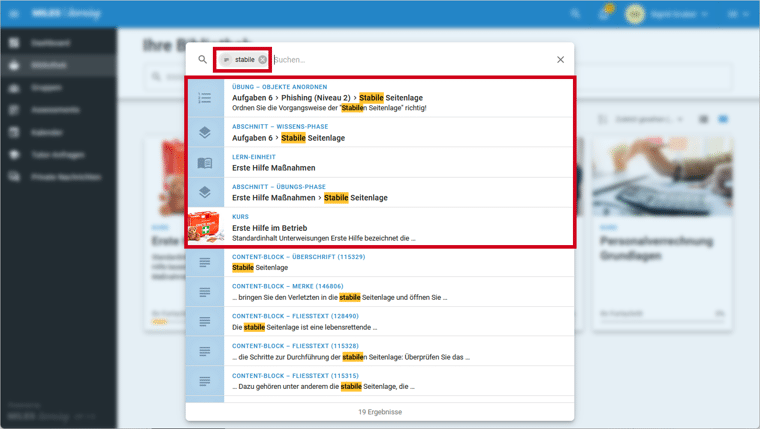
Task: Open course thumbnail Erste Hilfe im Betrieb
Action: tap(205, 227)
